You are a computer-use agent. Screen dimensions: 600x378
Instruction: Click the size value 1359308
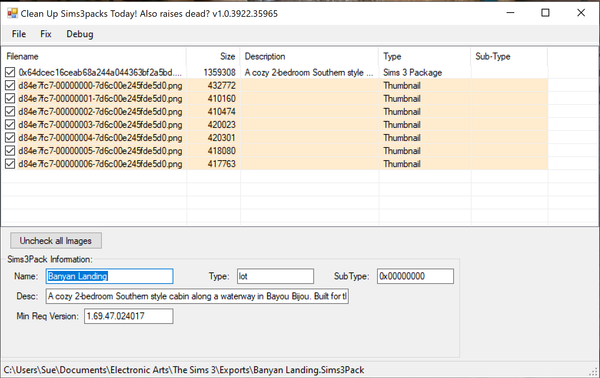[x=219, y=72]
